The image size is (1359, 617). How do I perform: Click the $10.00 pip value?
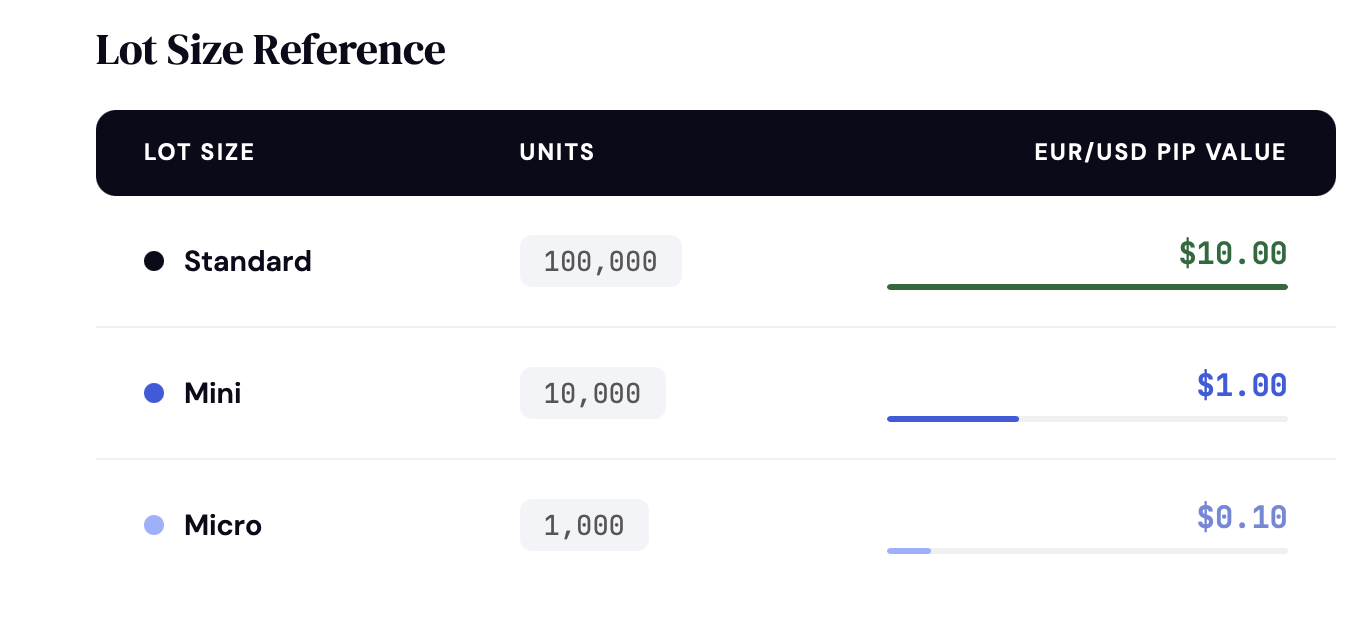1233,254
